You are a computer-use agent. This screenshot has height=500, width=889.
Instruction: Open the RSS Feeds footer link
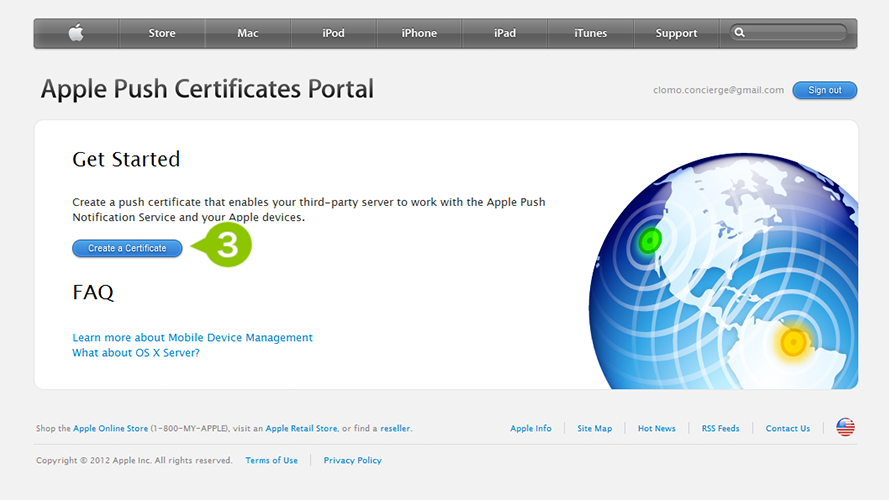coord(721,429)
